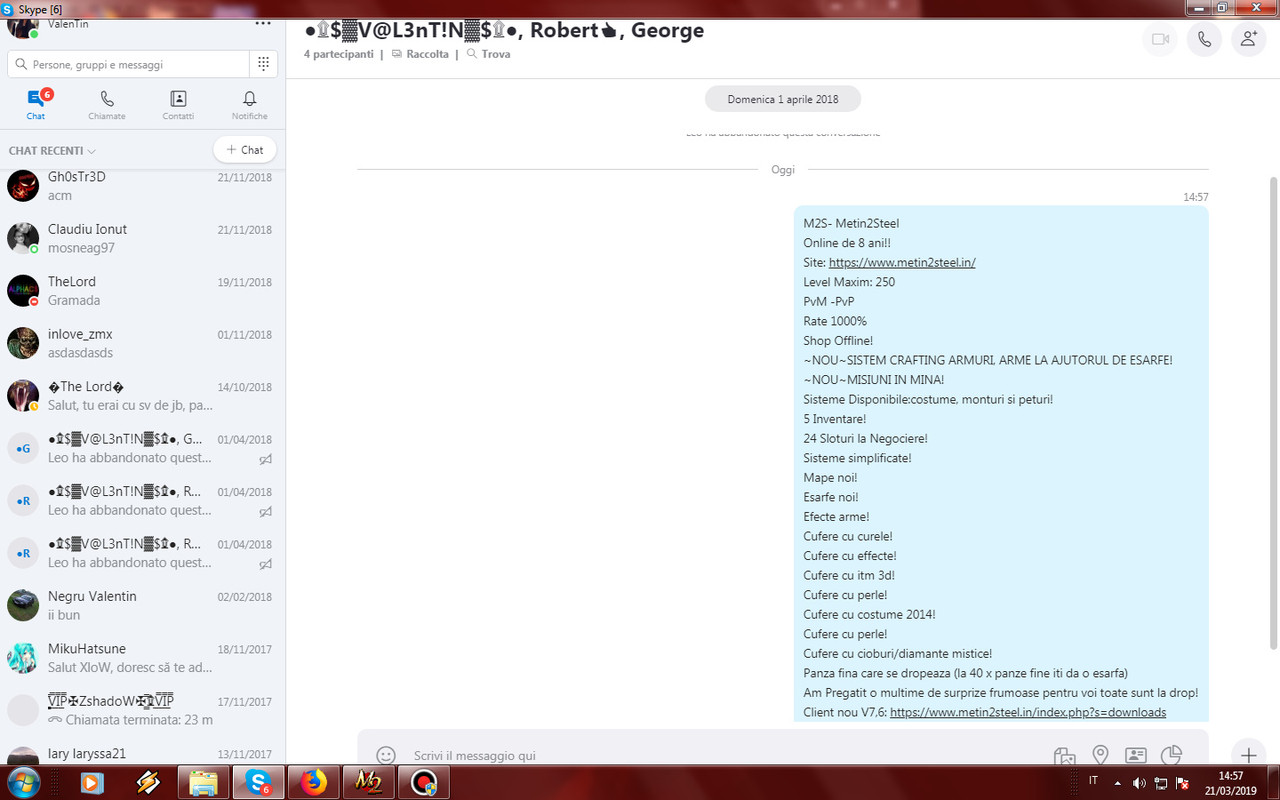Open the TheLord conversation avatar
This screenshot has height=800, width=1280.
pos(23,291)
